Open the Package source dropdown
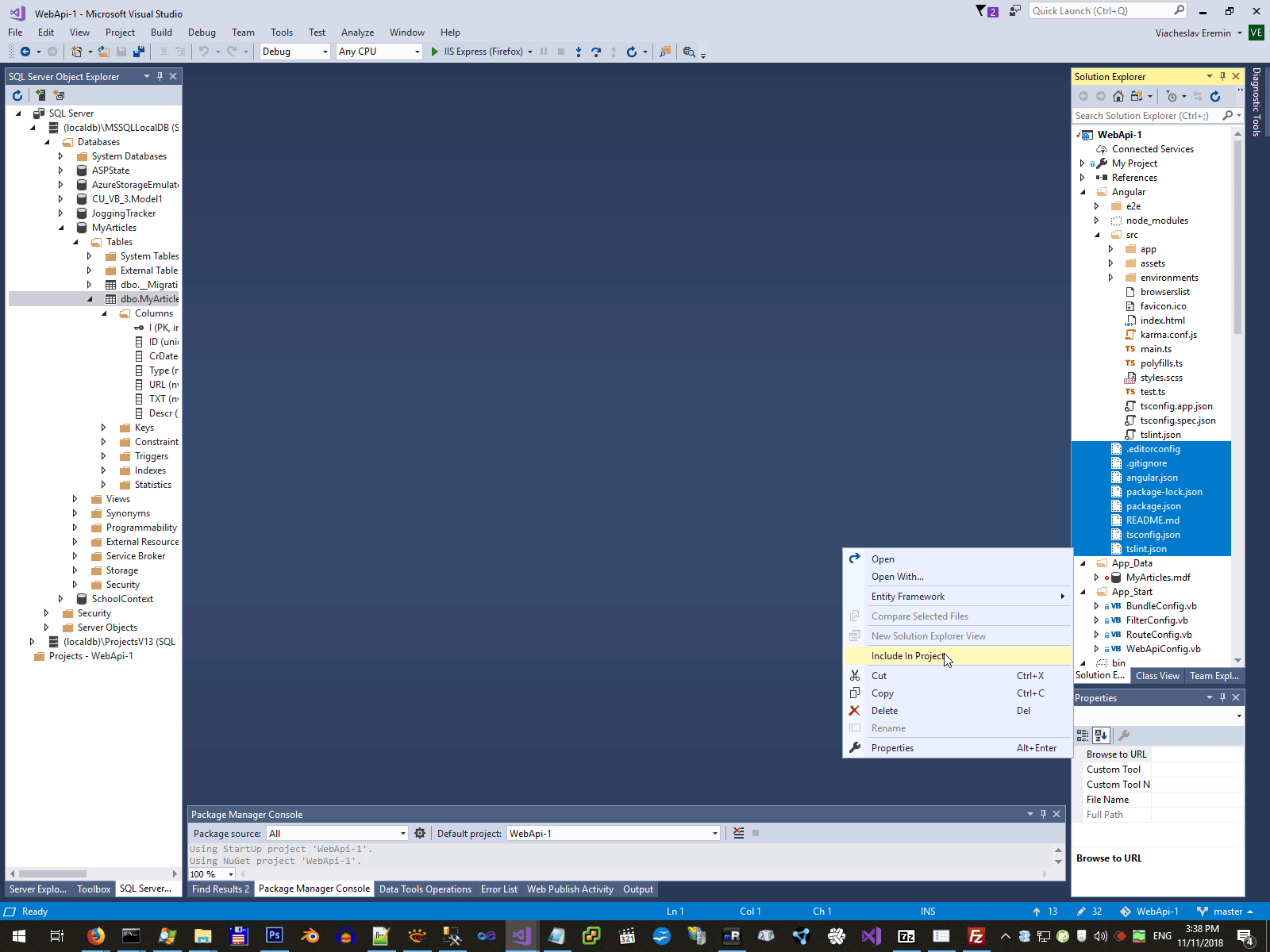Image resolution: width=1270 pixels, height=952 pixels. click(337, 833)
